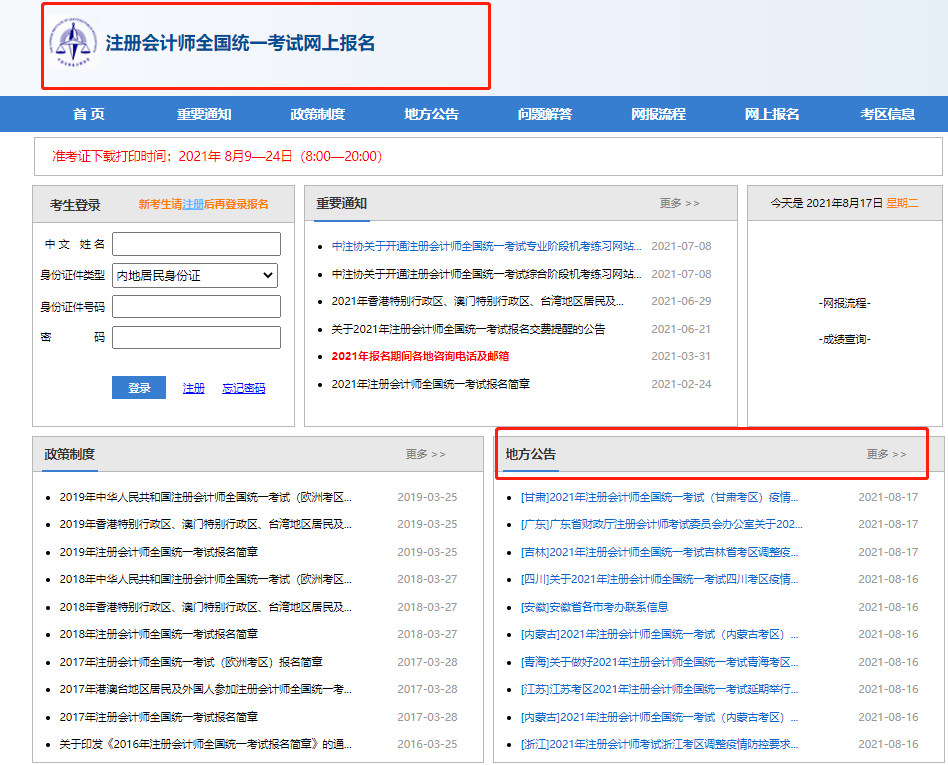Open 2017年注册会计师全国统一考试(欧洲考区)报名简章

(x=191, y=662)
